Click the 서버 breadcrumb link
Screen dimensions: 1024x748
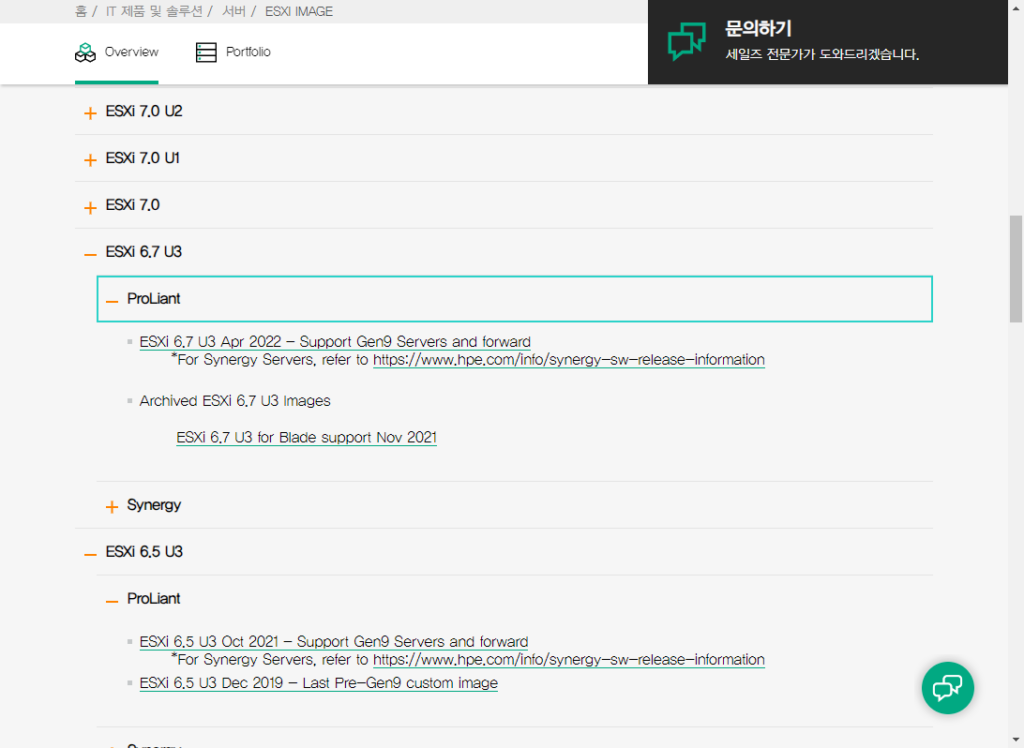click(234, 11)
